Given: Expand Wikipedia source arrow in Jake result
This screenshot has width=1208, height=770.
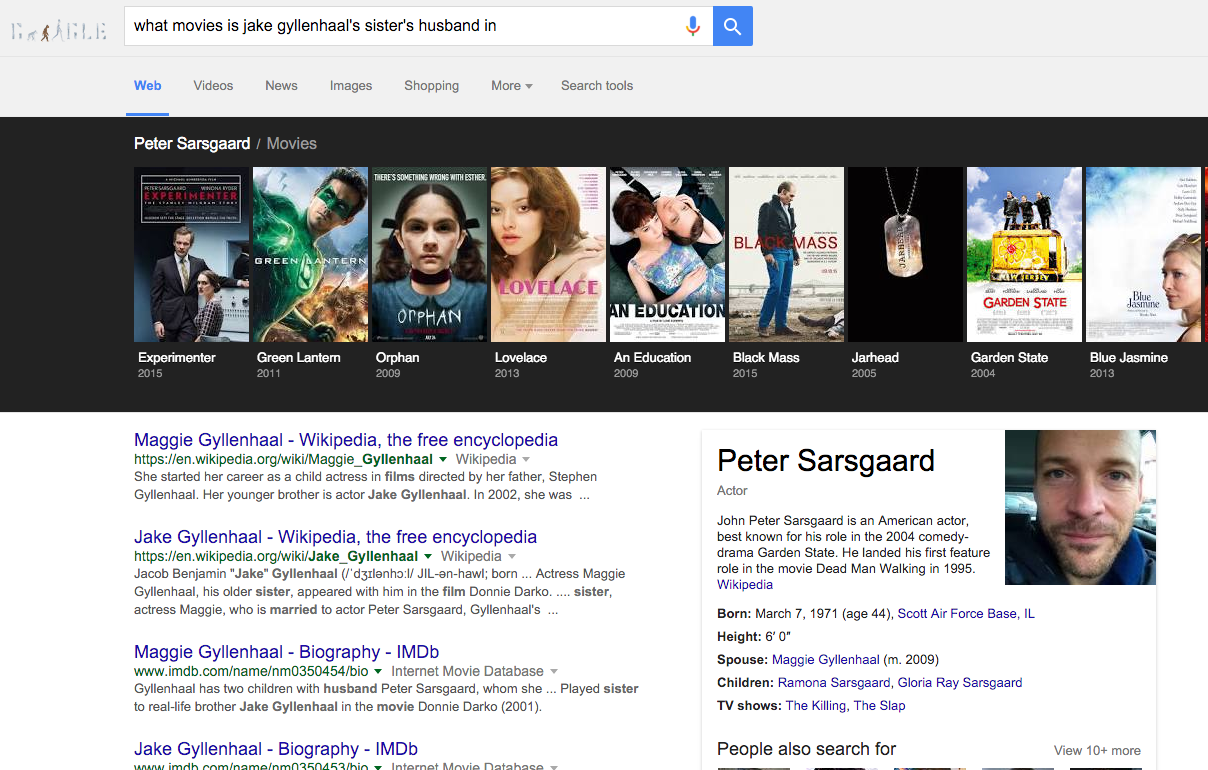Looking at the screenshot, I should tap(511, 557).
